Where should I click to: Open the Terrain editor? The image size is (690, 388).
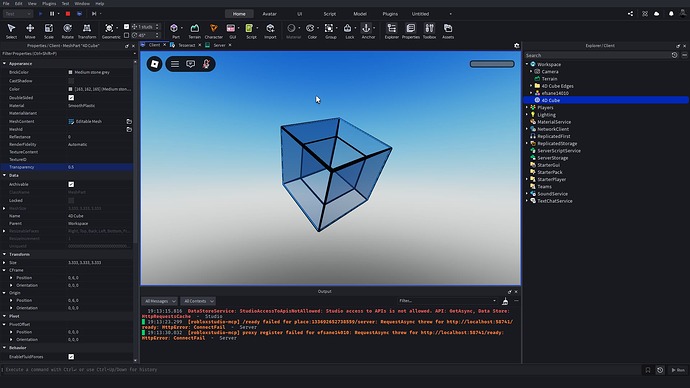pyautogui.click(x=195, y=31)
